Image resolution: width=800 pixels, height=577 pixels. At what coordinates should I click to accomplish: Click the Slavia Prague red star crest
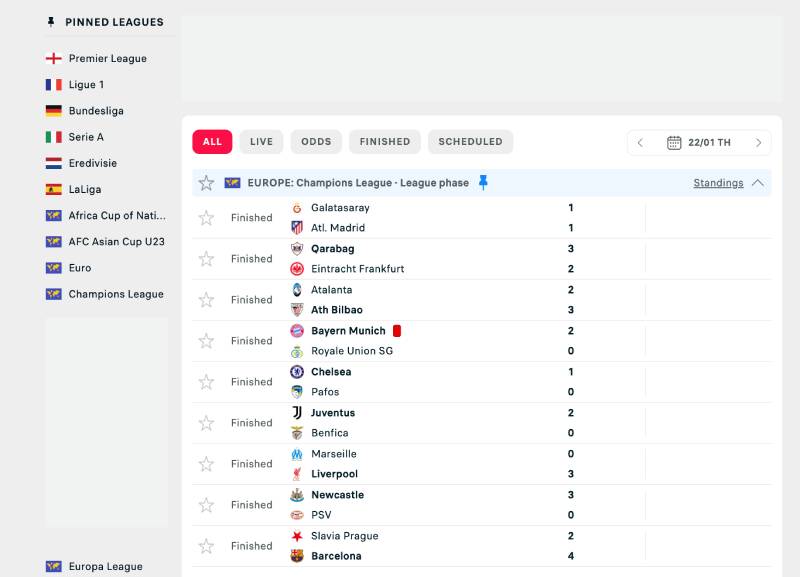(297, 536)
